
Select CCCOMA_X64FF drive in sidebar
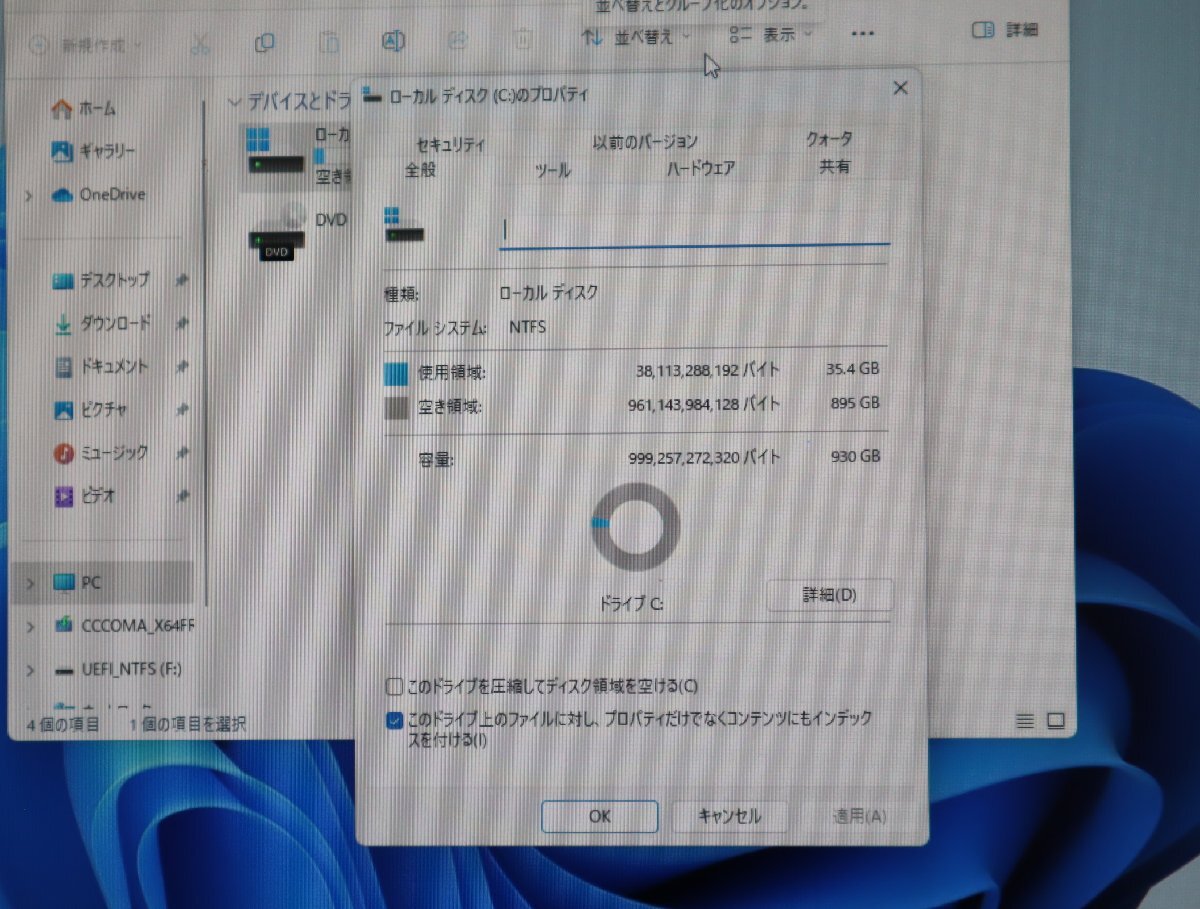[124, 626]
